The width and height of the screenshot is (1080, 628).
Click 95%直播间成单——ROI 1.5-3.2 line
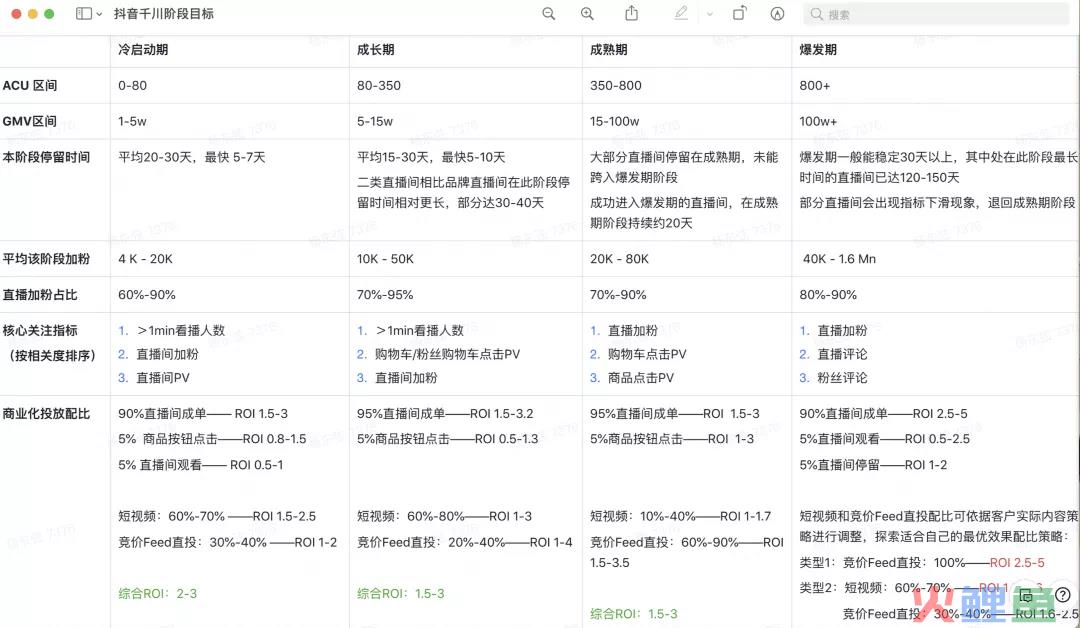tap(445, 414)
